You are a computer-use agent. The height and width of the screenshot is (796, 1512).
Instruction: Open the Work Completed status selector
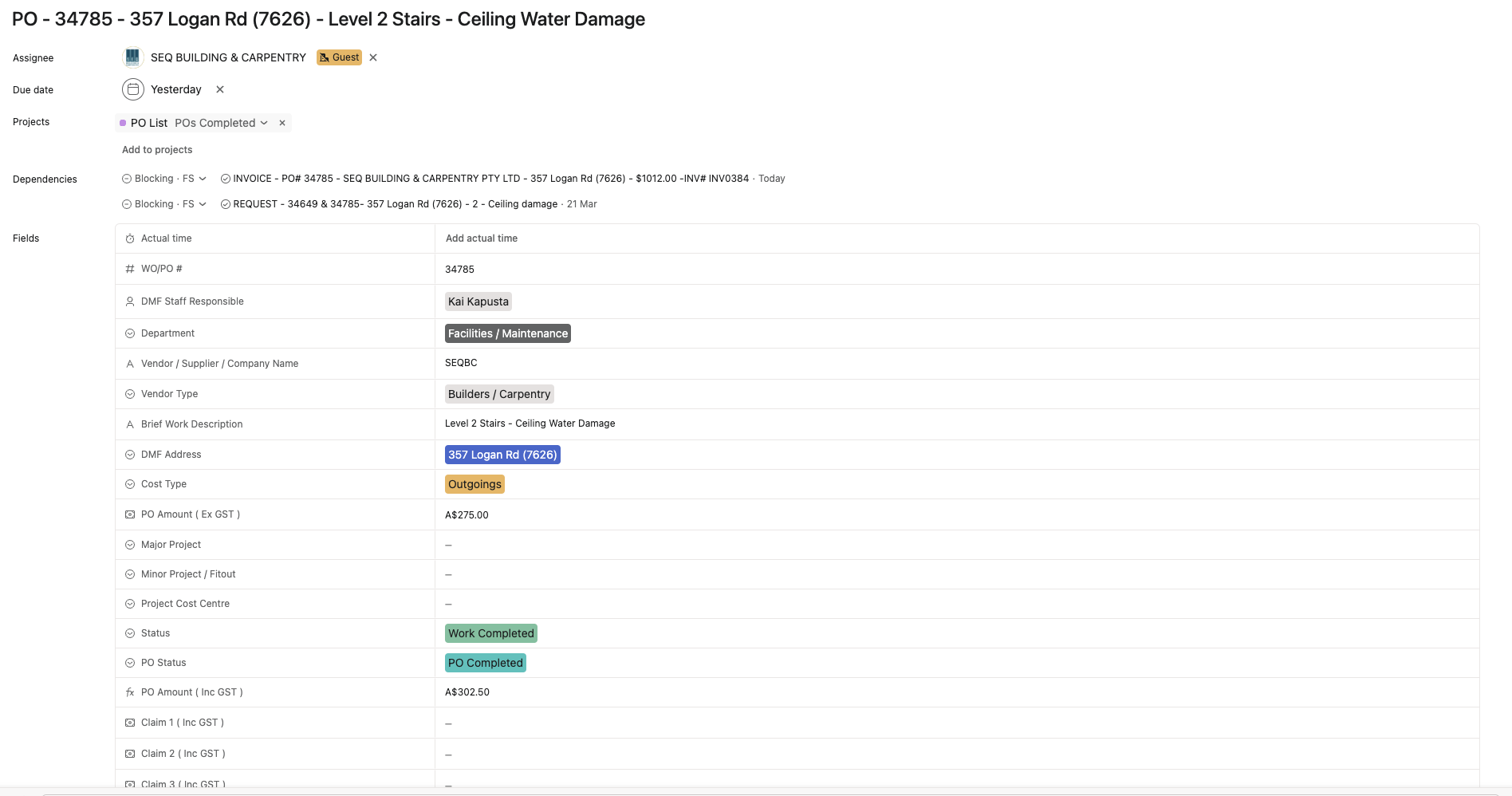[x=491, y=633]
